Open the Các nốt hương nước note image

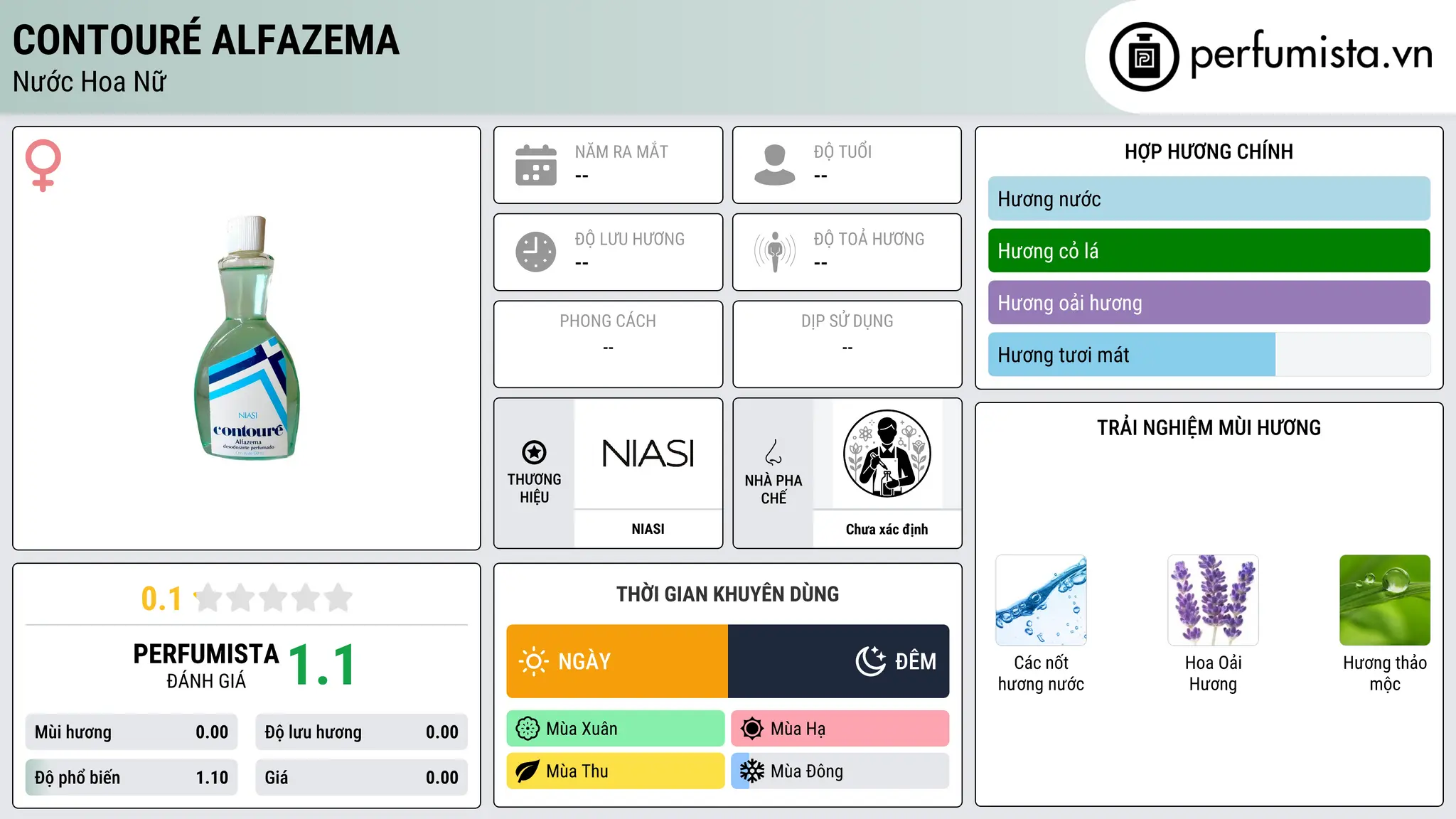coord(1042,600)
